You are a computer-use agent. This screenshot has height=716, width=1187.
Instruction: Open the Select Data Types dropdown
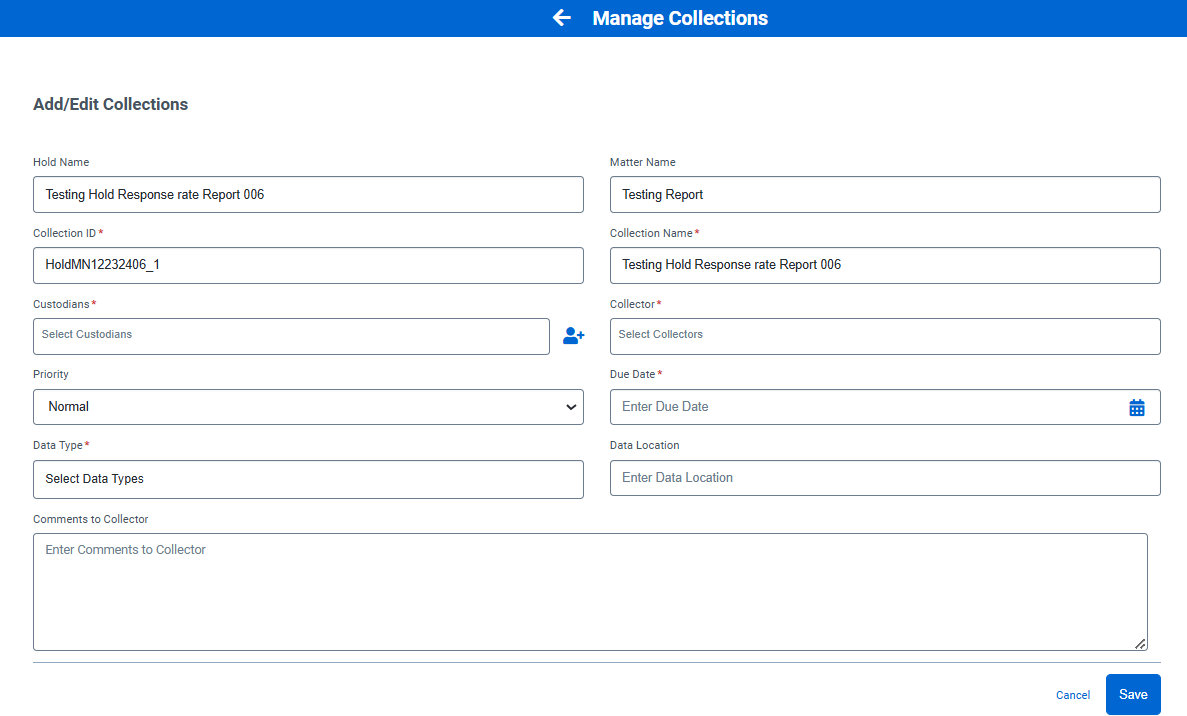point(308,479)
